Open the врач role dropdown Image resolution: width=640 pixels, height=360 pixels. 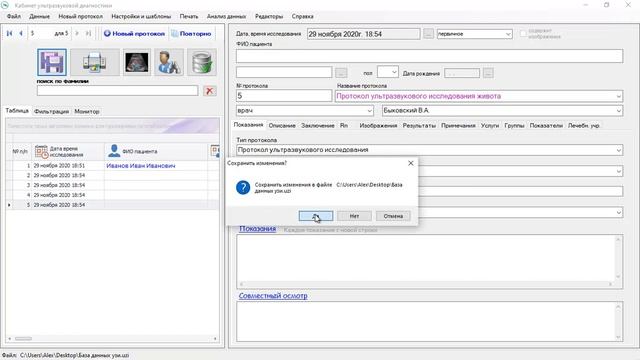(x=369, y=111)
